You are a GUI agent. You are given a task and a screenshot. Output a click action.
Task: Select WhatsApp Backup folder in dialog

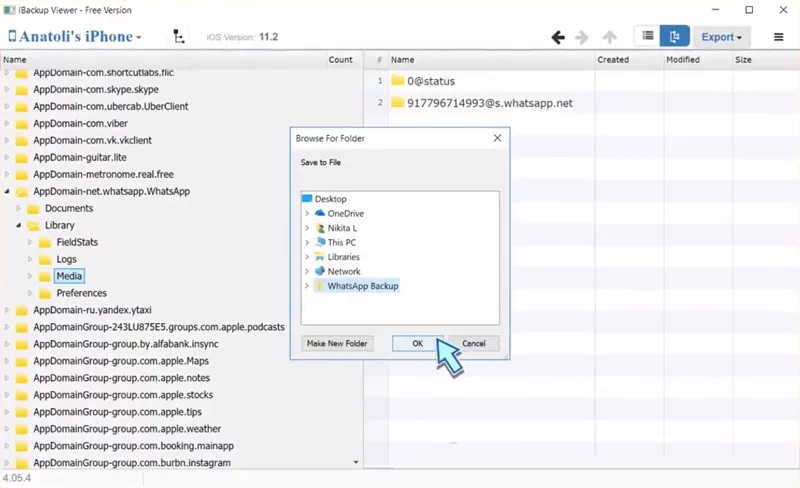coord(362,286)
